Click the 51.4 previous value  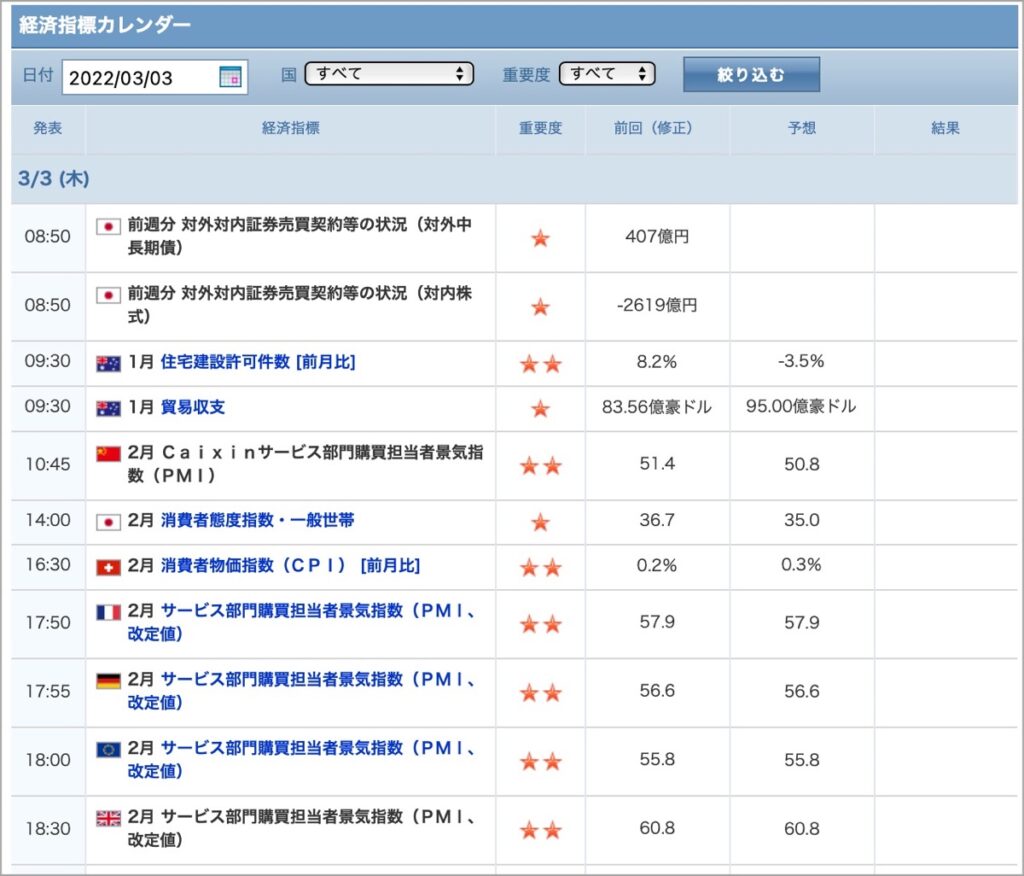(x=657, y=464)
